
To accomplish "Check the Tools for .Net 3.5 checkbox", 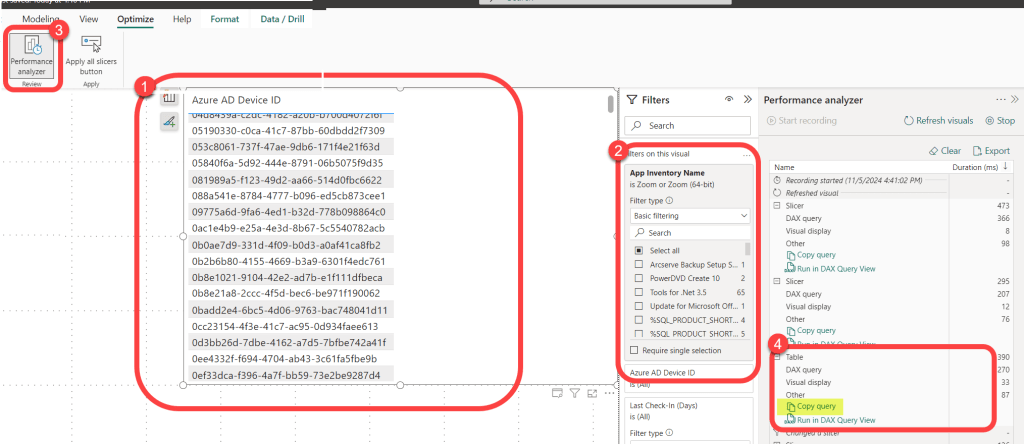I will 638,292.
